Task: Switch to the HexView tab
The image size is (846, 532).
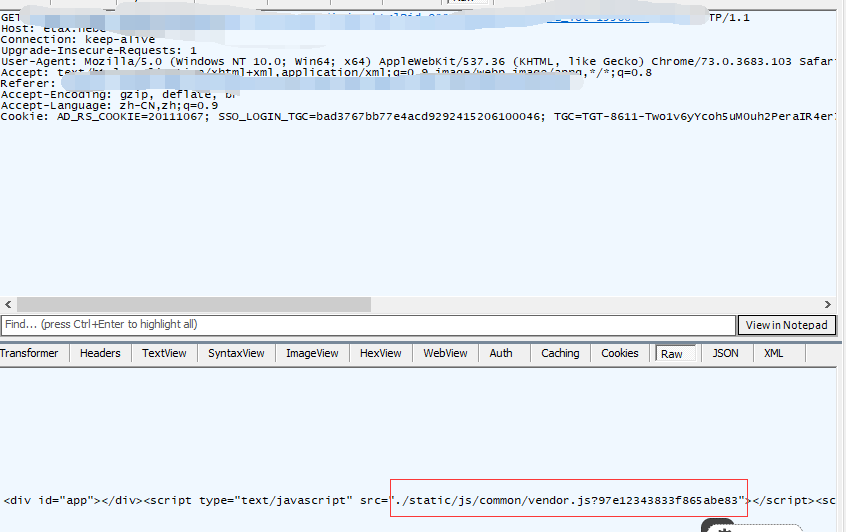Action: tap(380, 353)
